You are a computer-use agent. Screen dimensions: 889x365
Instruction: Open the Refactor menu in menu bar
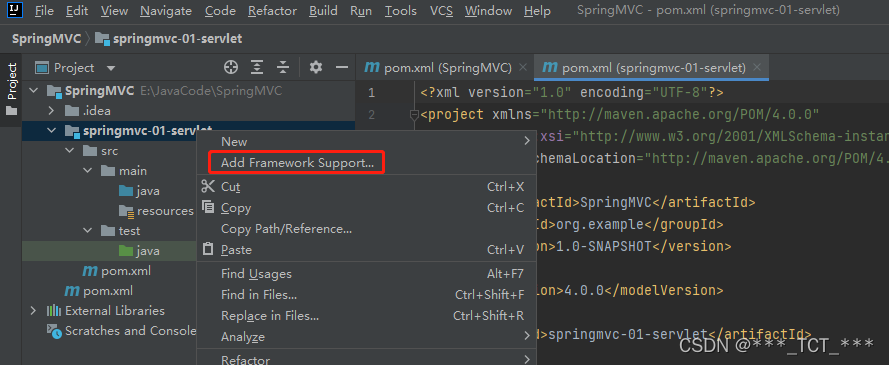tap(272, 11)
